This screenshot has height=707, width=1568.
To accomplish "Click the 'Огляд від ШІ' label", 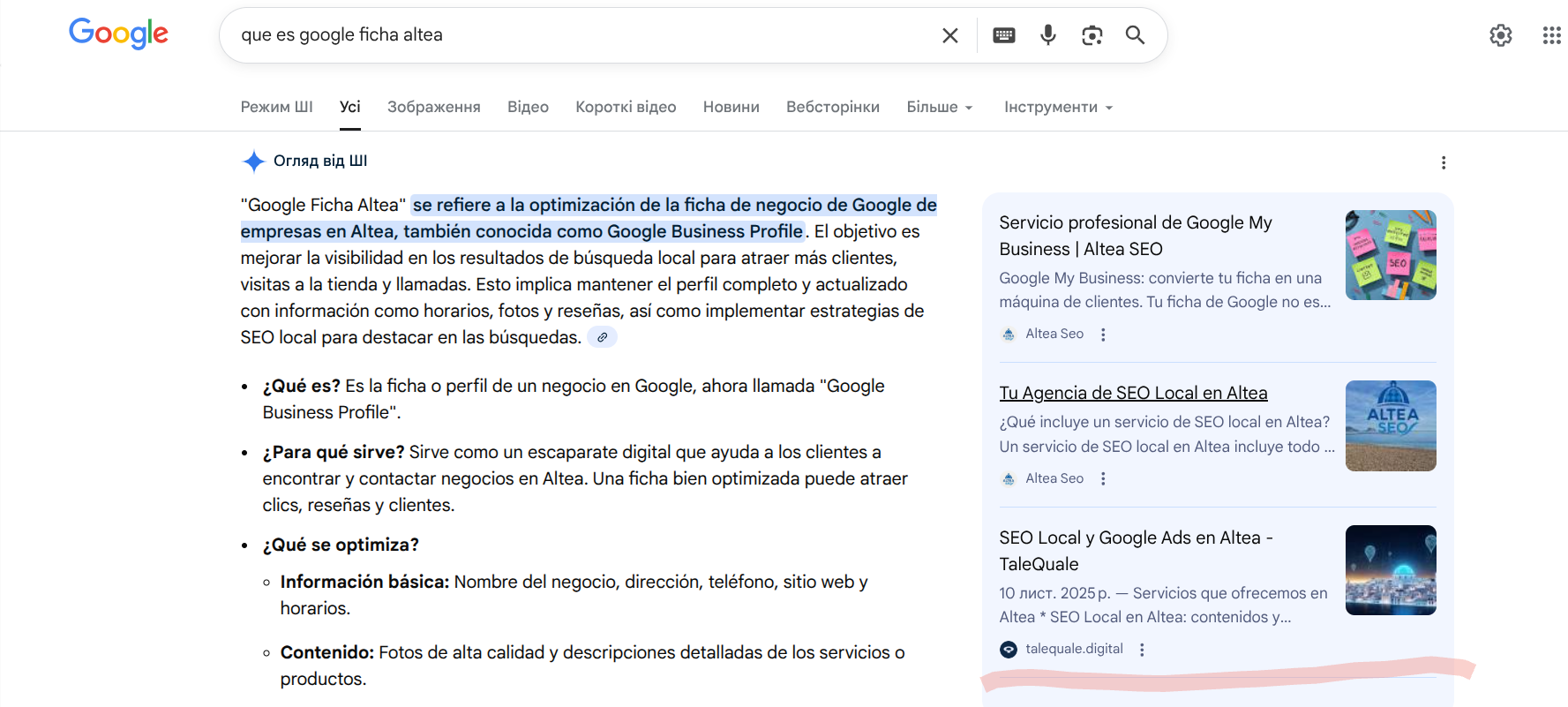I will [x=320, y=161].
